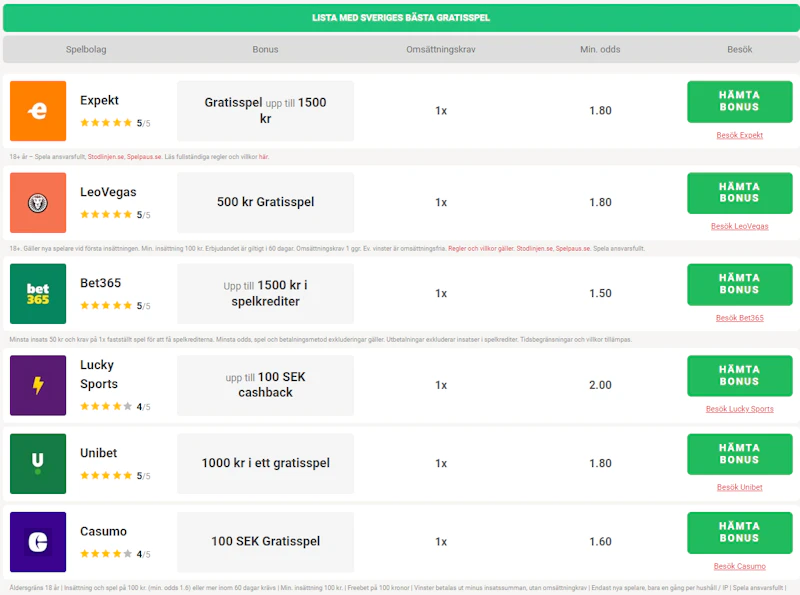This screenshot has width=800, height=595.
Task: Click the purple Casumo logo
Action: pyautogui.click(x=38, y=541)
